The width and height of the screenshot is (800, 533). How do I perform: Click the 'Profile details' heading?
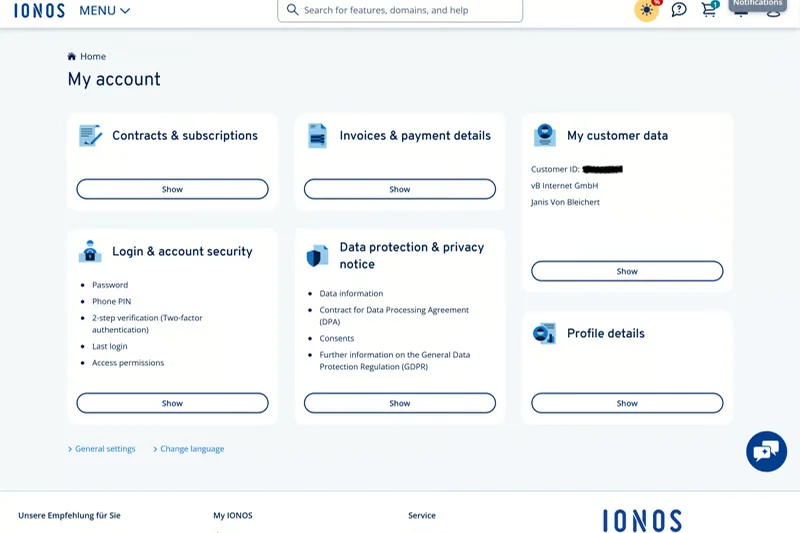(x=606, y=334)
